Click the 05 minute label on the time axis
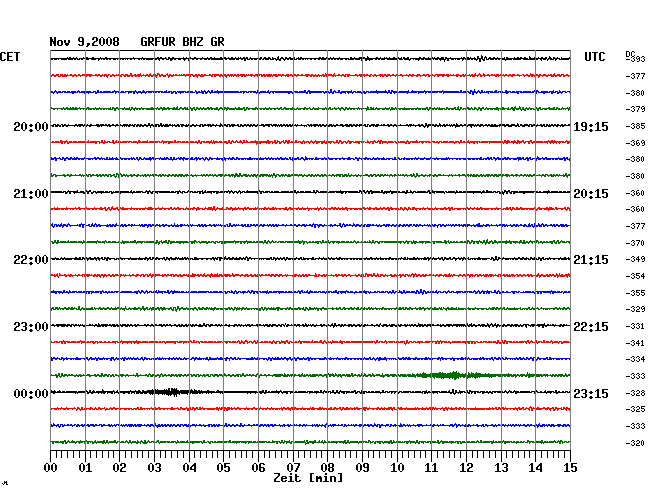The height and width of the screenshot is (494, 650). pyautogui.click(x=223, y=467)
